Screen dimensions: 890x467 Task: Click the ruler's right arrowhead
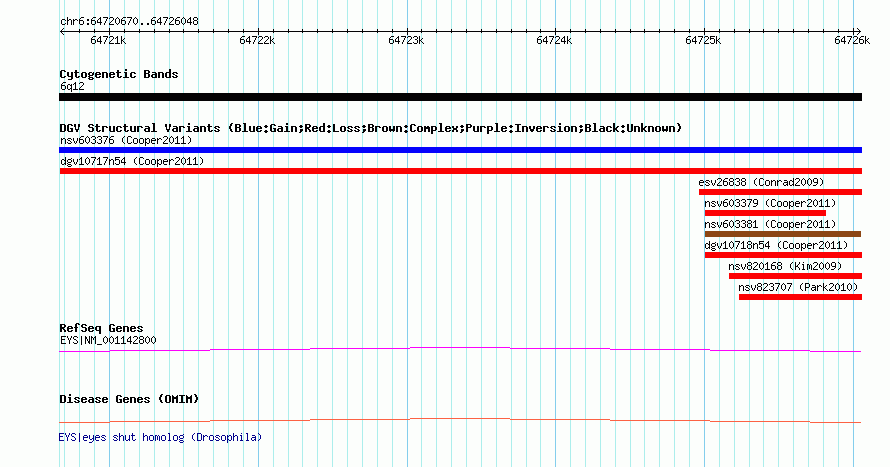click(x=858, y=32)
